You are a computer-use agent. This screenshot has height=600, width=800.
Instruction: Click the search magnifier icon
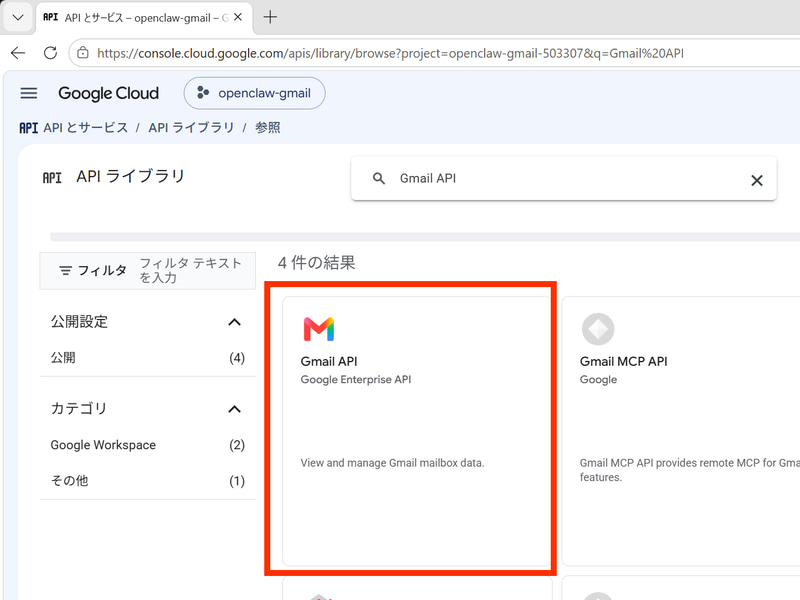[x=379, y=178]
